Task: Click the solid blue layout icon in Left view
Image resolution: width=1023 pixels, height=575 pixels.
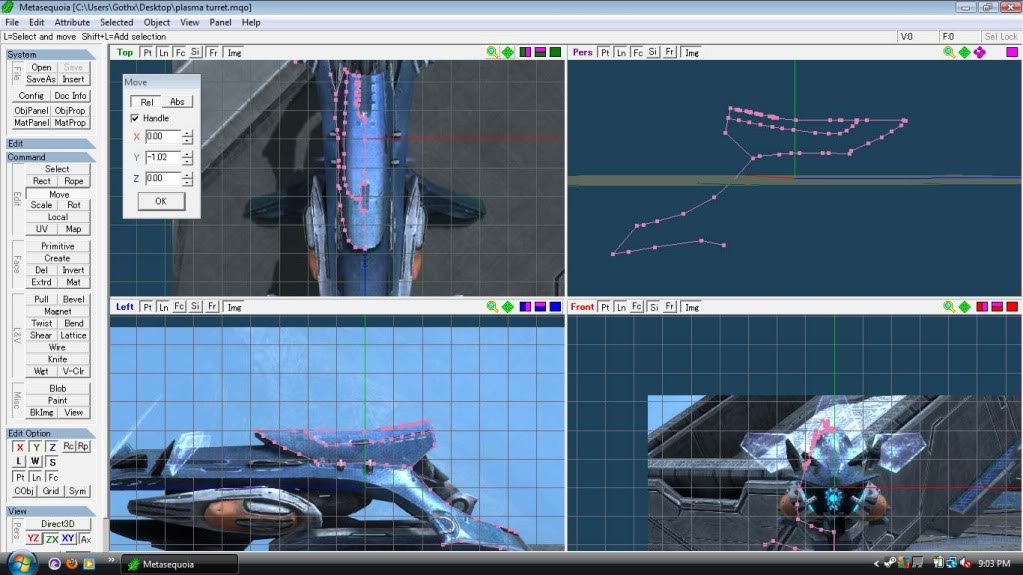Action: (x=555, y=307)
